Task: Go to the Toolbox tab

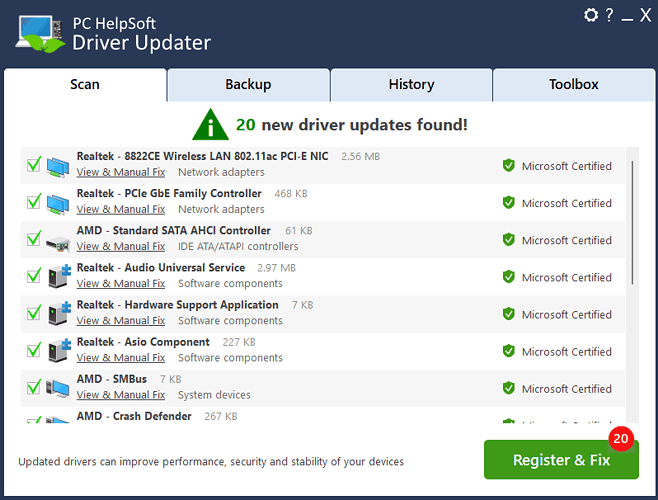Action: (x=574, y=84)
